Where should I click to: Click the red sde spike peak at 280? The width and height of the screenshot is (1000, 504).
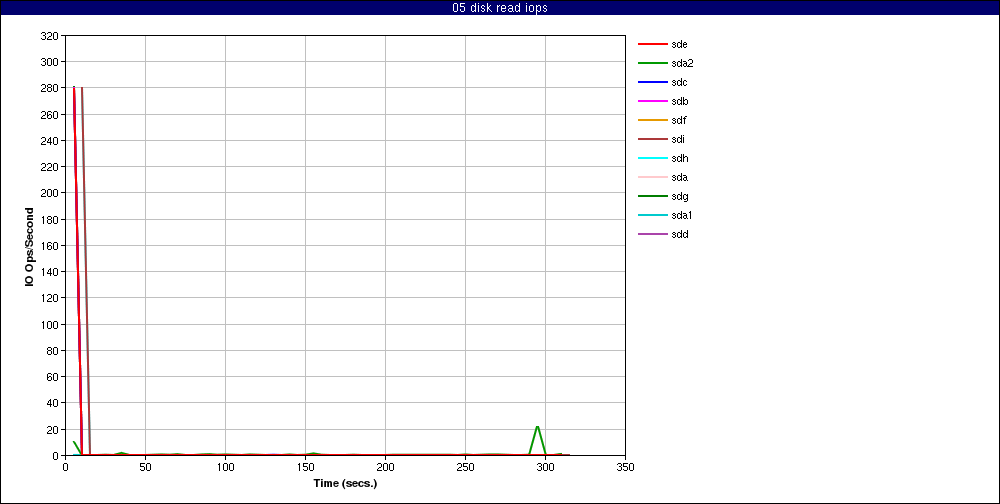pos(74,87)
